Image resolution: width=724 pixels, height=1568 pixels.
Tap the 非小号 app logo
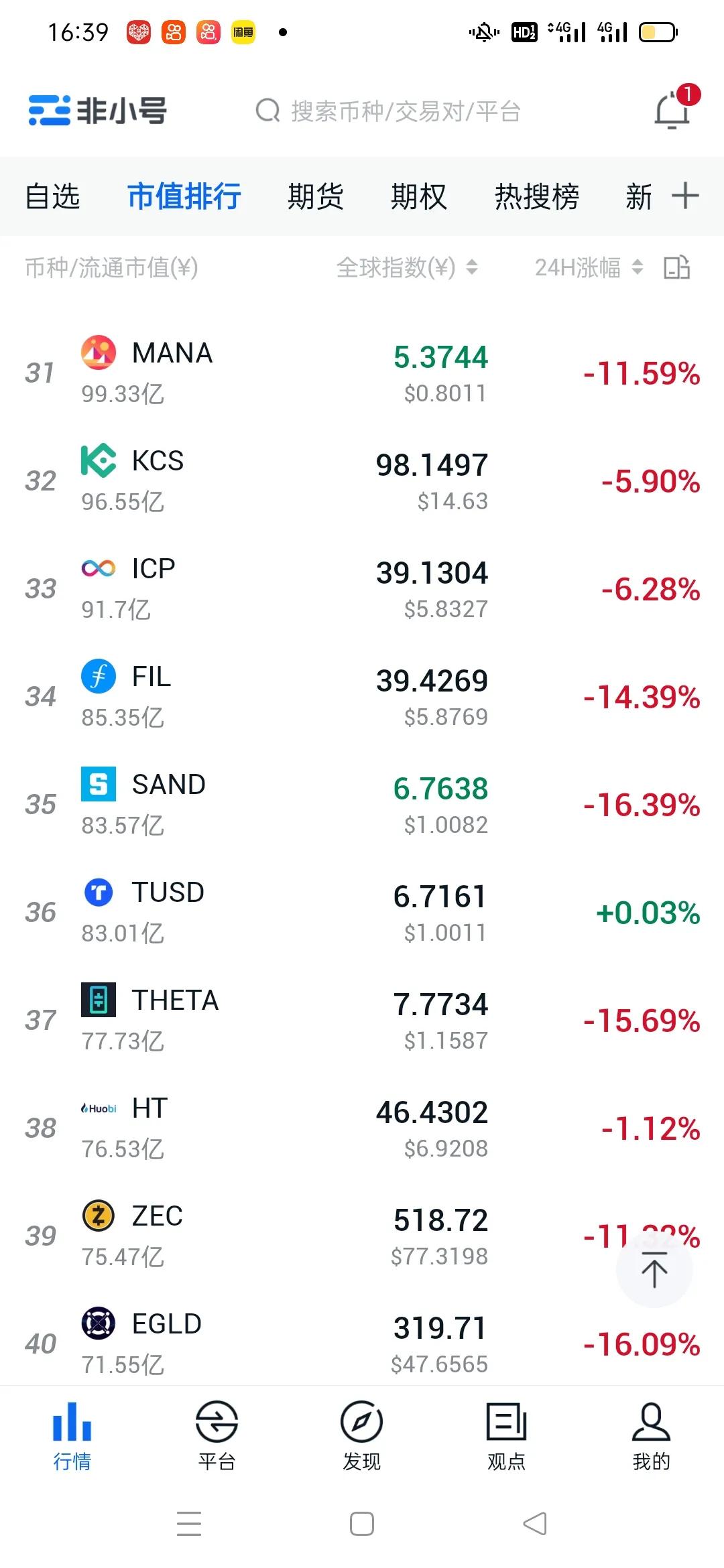coord(98,111)
